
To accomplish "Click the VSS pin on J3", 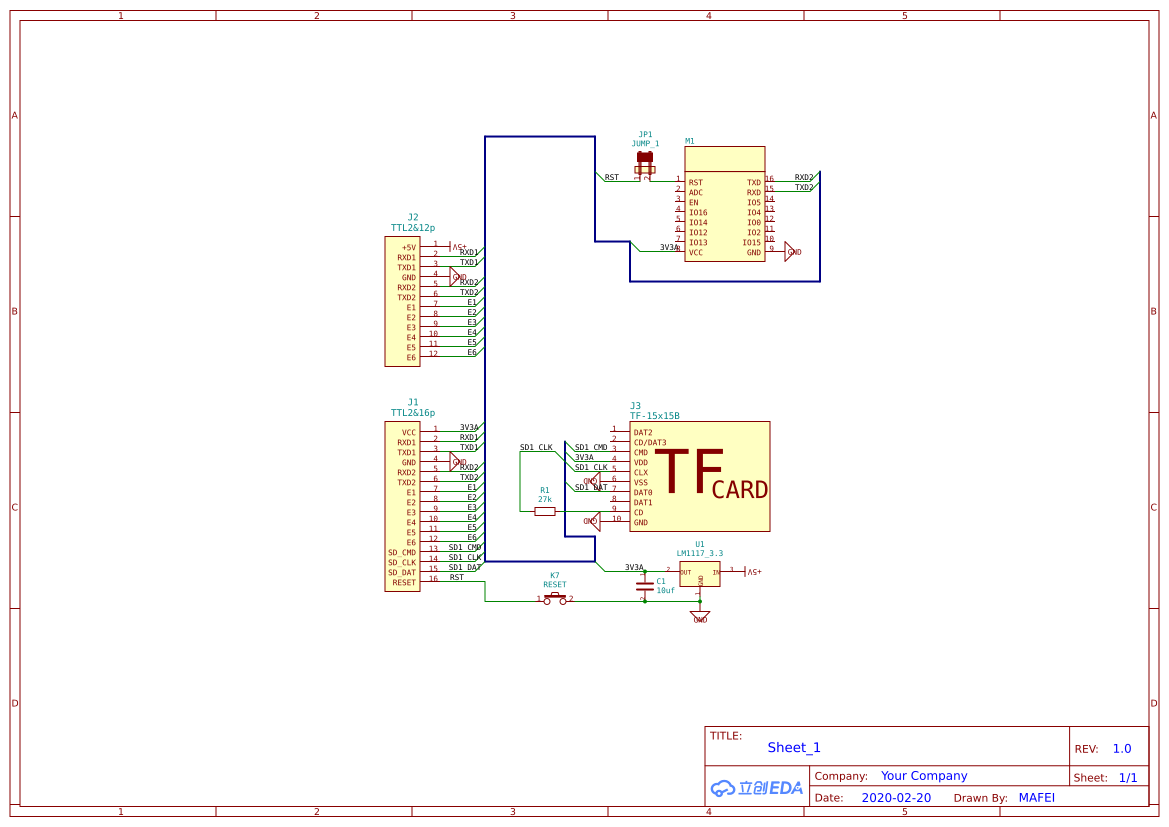I will [640, 482].
